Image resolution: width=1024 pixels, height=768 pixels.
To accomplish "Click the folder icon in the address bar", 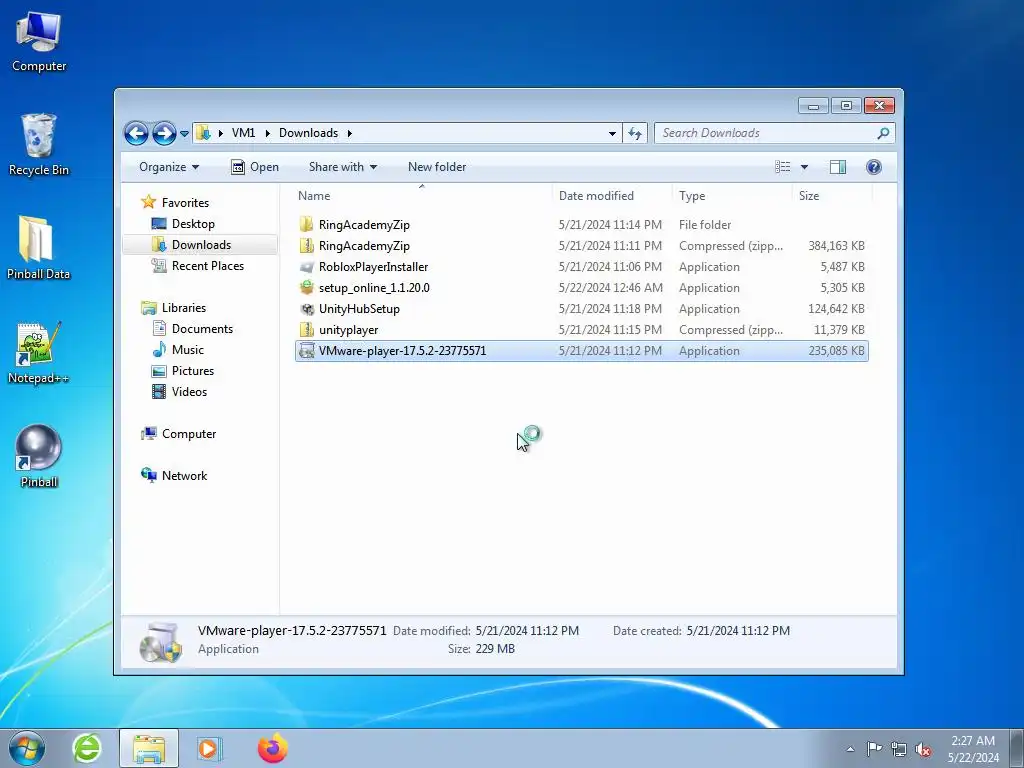I will 203,133.
